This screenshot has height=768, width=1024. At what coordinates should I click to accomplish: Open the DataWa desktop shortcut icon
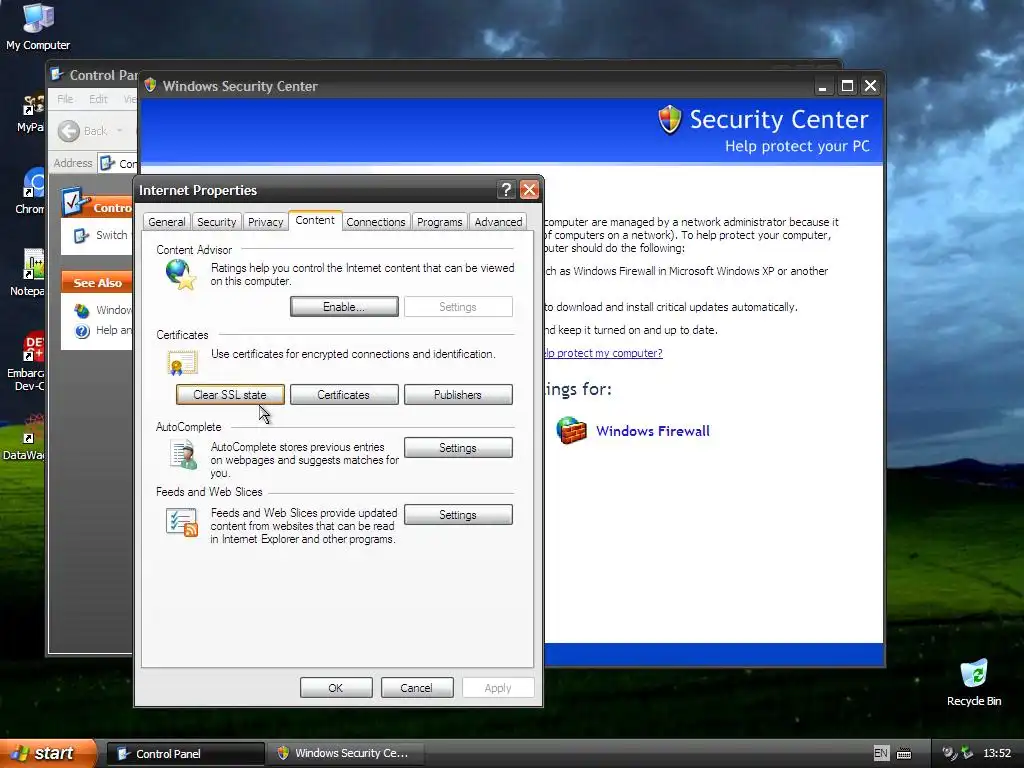click(x=33, y=429)
